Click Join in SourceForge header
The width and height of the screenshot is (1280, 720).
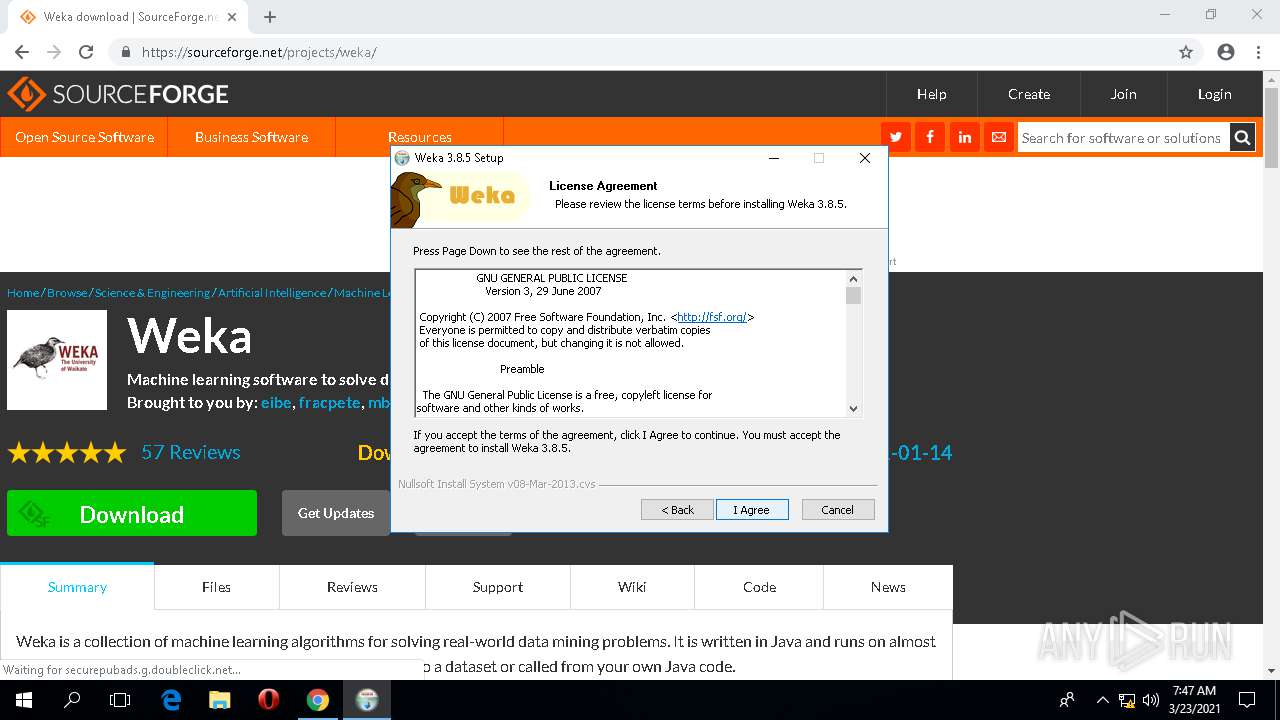point(1123,94)
